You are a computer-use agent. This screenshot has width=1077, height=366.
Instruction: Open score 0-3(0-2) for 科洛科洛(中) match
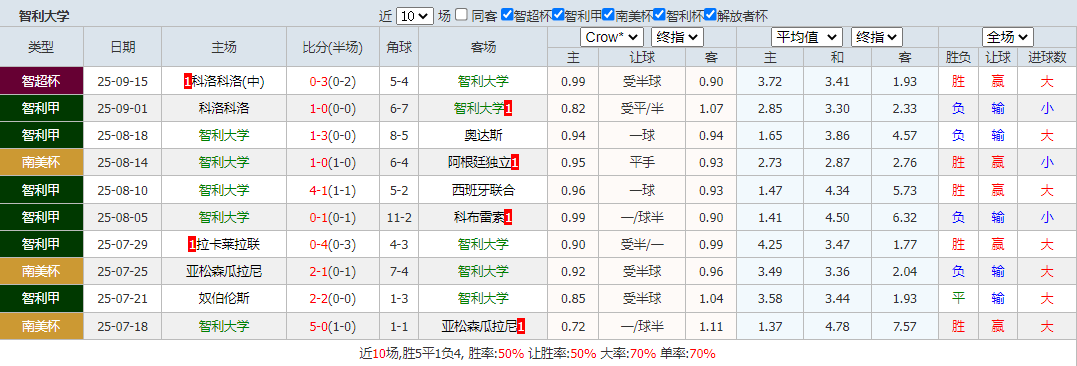click(333, 82)
